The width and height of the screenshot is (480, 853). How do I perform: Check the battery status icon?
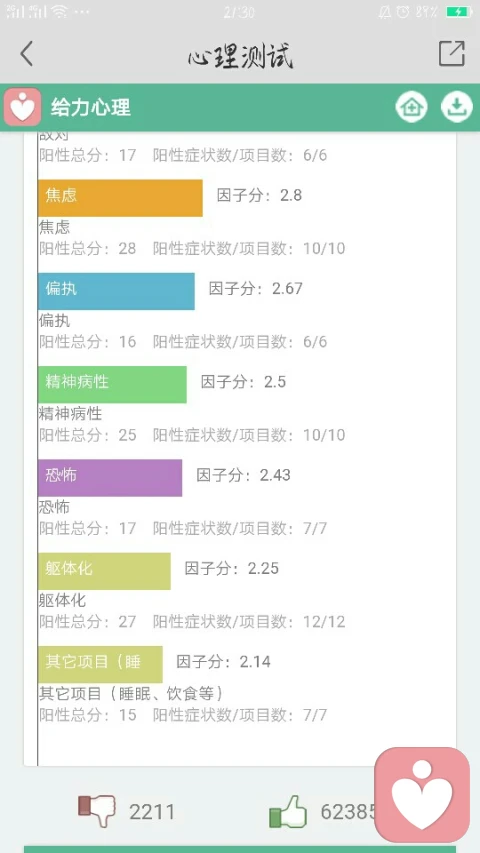point(459,11)
